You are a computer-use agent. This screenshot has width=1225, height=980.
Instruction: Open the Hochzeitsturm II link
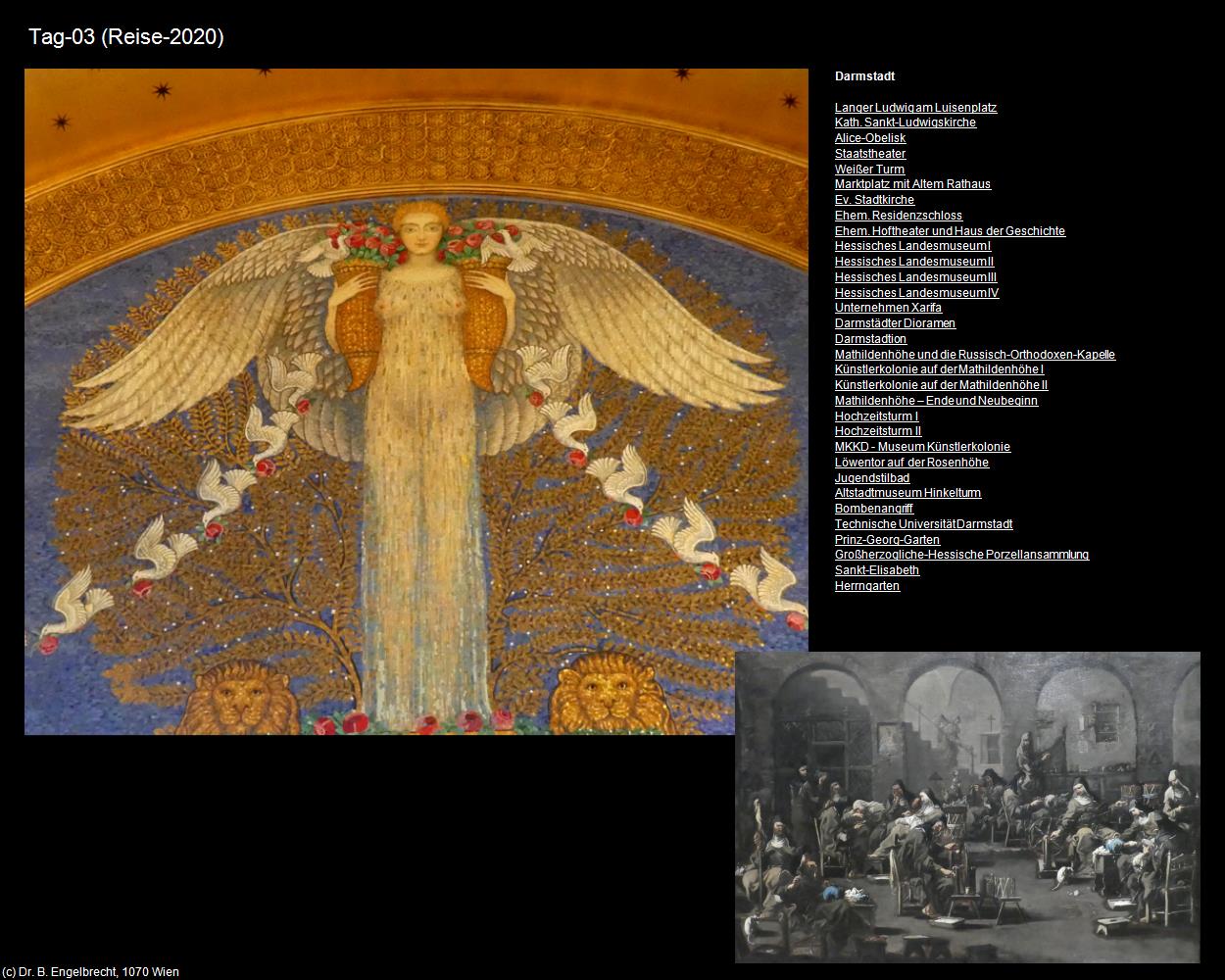coord(879,431)
